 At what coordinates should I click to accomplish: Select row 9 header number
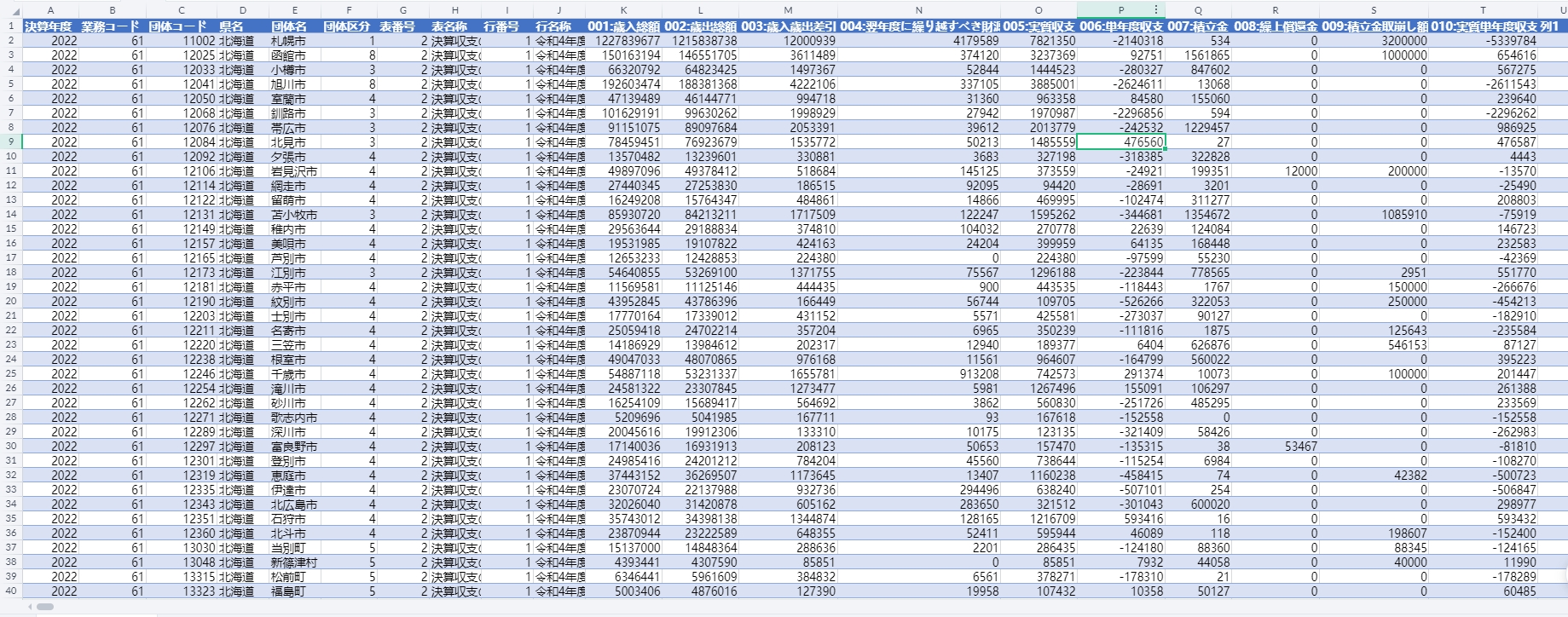[x=11, y=141]
